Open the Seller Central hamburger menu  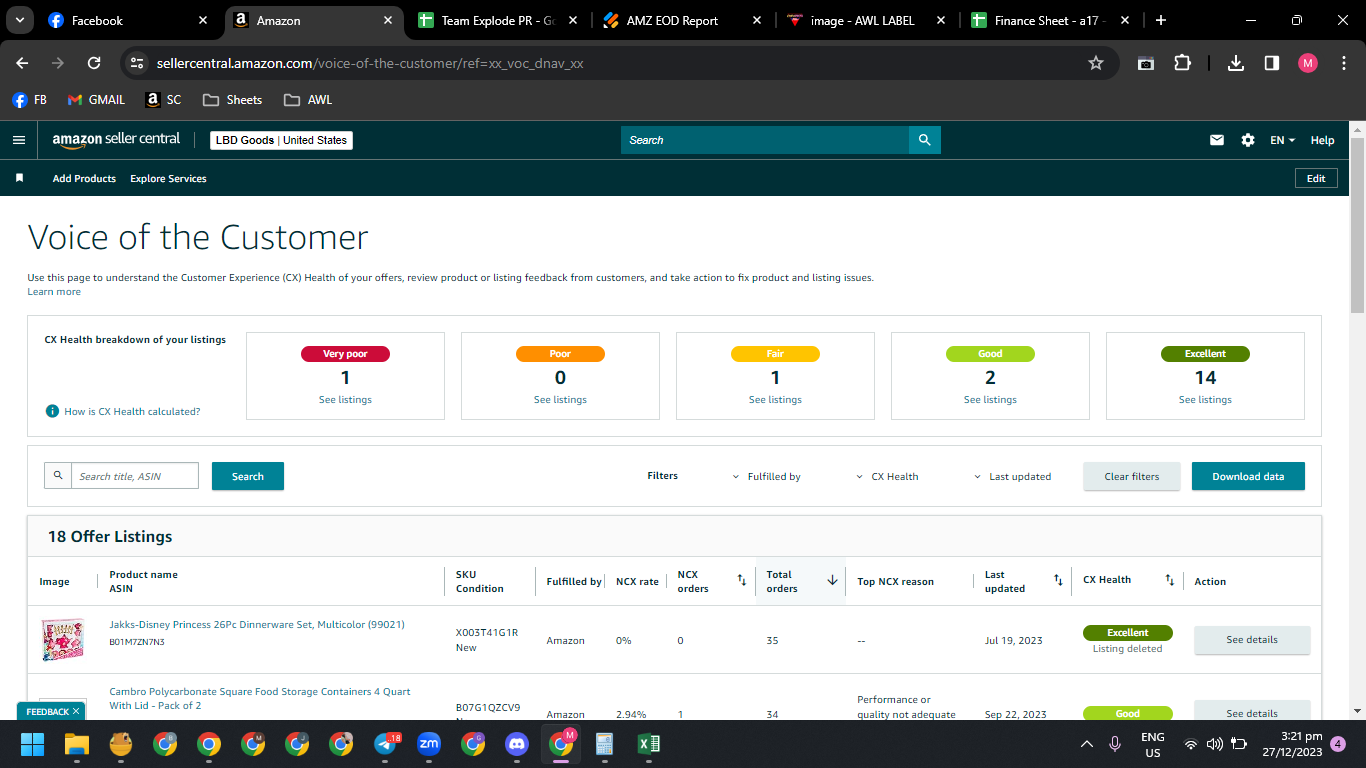click(19, 140)
